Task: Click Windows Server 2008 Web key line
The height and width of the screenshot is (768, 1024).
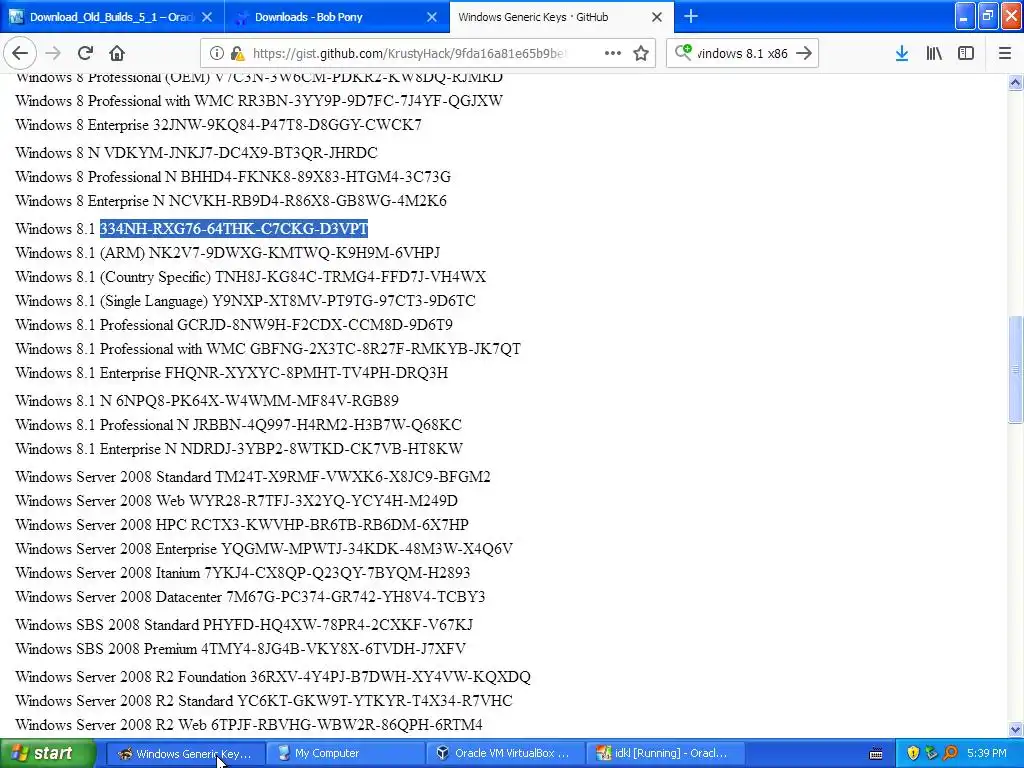Action: [x=236, y=501]
